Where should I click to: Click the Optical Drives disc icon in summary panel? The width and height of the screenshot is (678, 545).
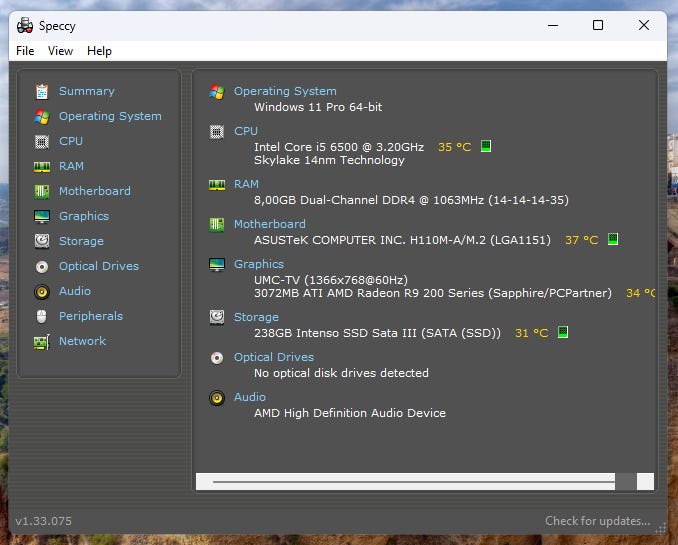pos(217,358)
